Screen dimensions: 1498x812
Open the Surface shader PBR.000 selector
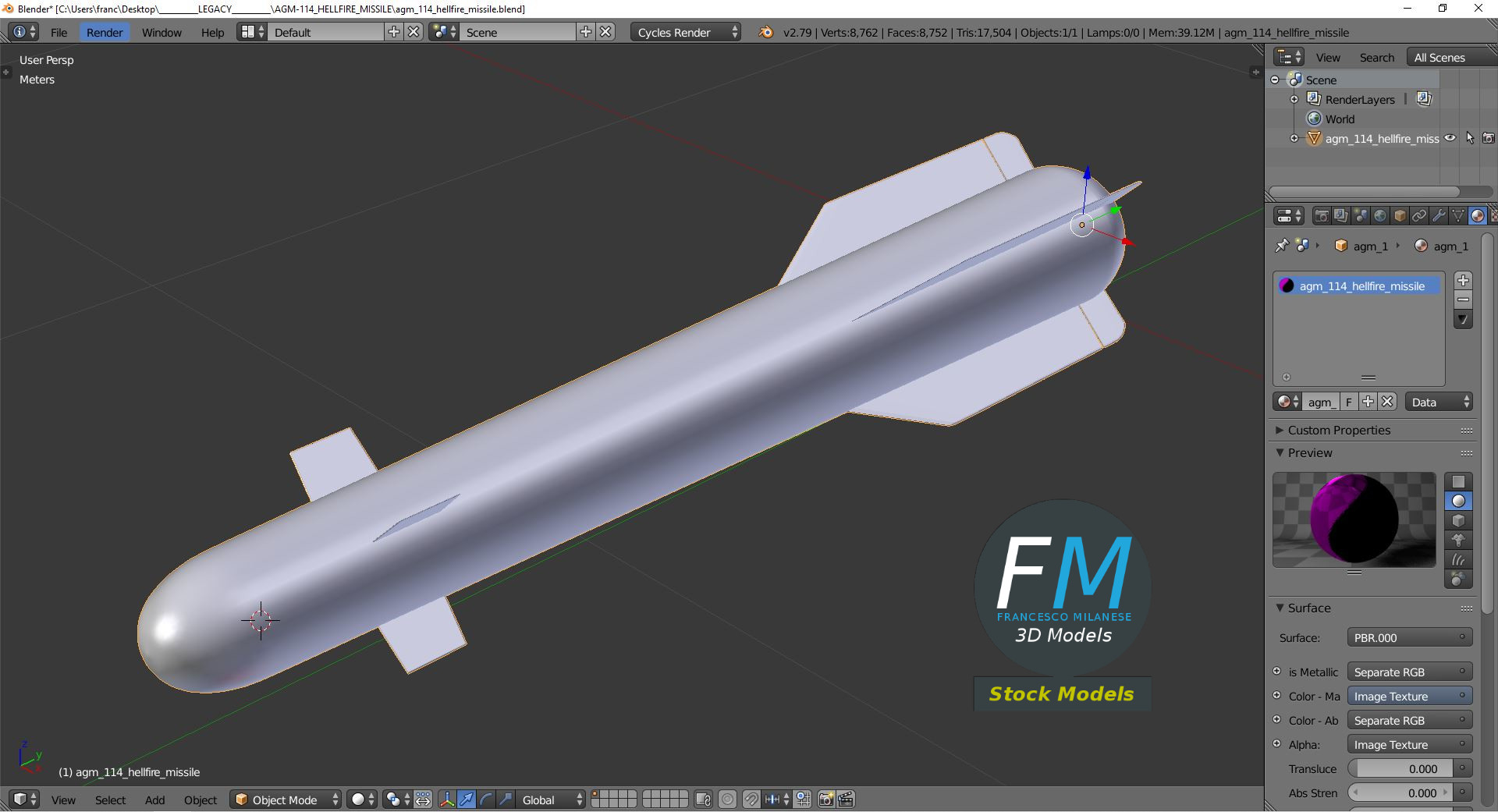[1409, 637]
